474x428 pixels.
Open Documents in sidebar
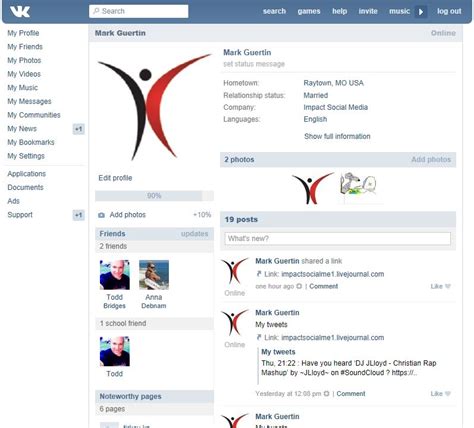click(x=25, y=187)
